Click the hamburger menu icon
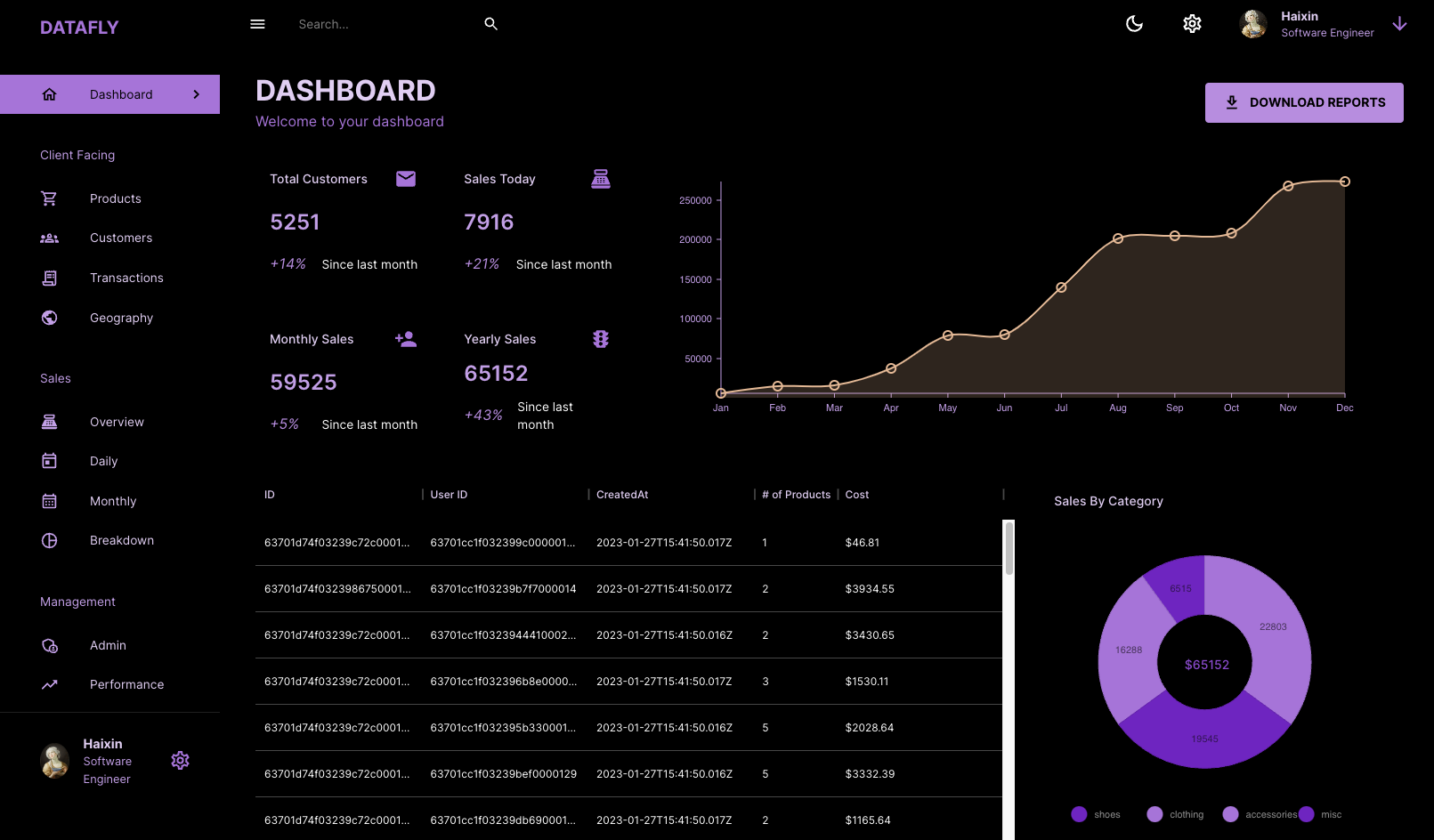Screen dimensions: 1434x840 pos(257,24)
